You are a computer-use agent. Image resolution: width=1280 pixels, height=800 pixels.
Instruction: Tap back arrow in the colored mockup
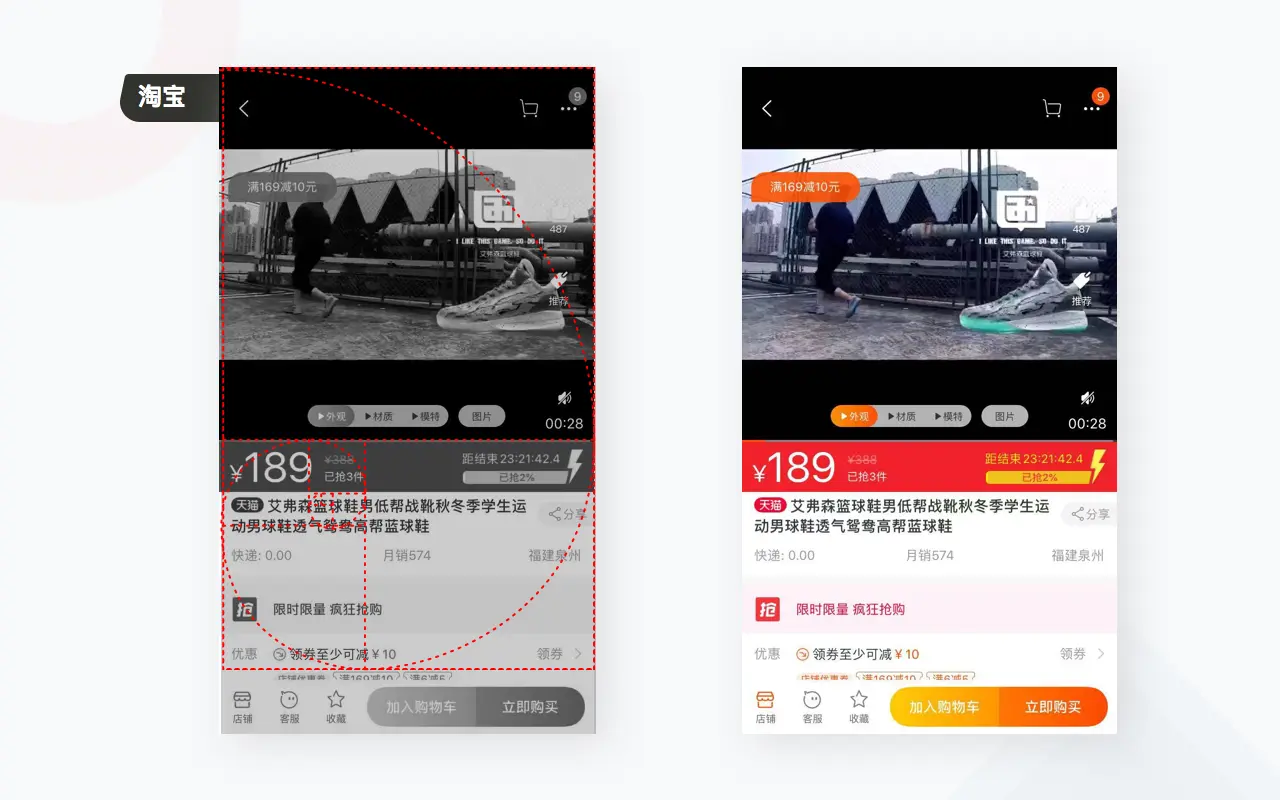point(767,108)
